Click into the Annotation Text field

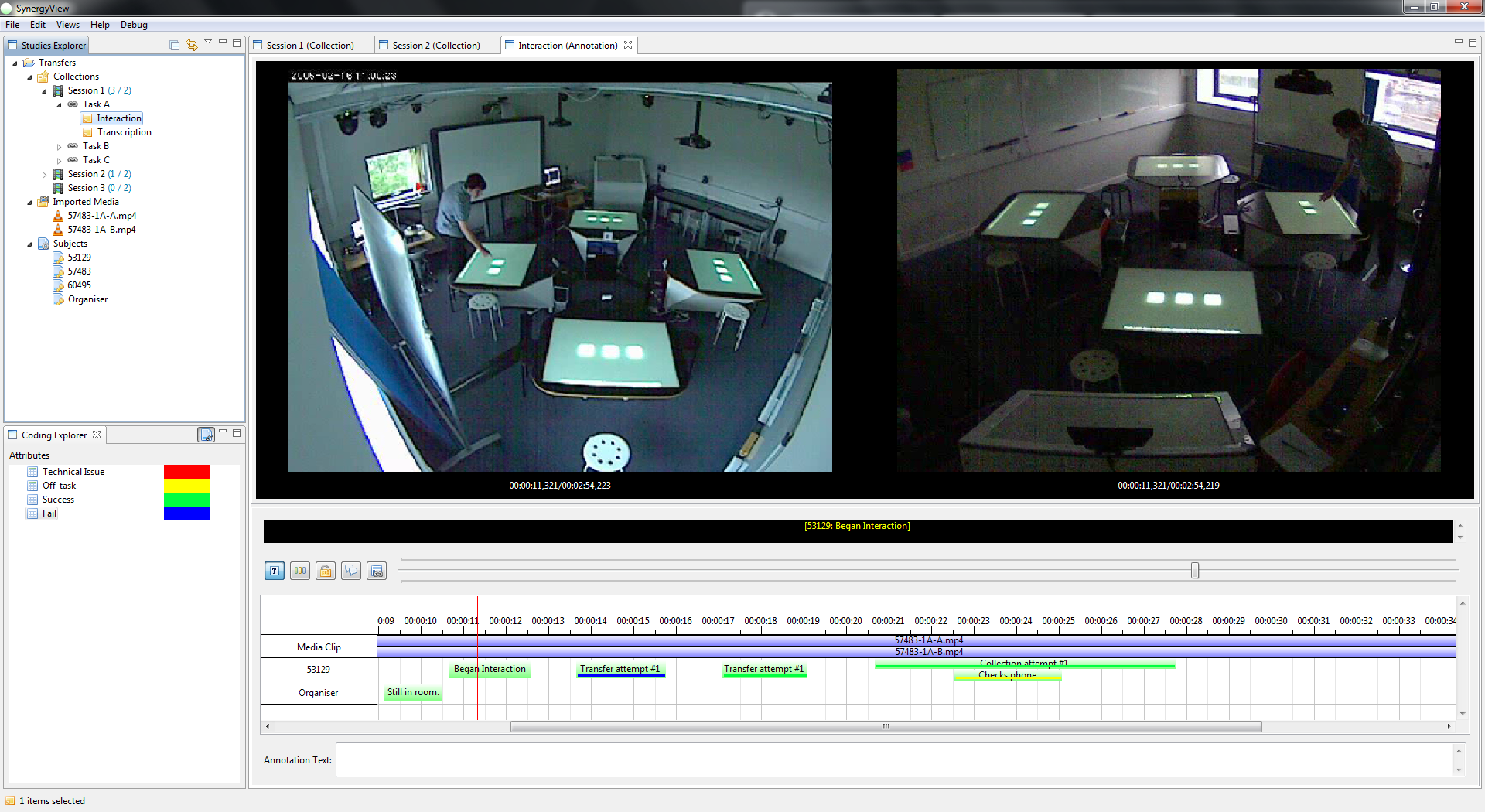tap(893, 760)
